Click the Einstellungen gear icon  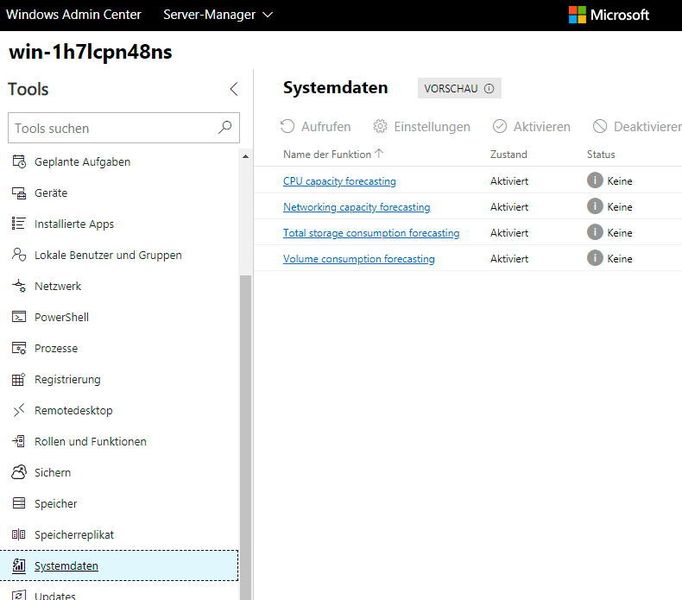tap(380, 126)
